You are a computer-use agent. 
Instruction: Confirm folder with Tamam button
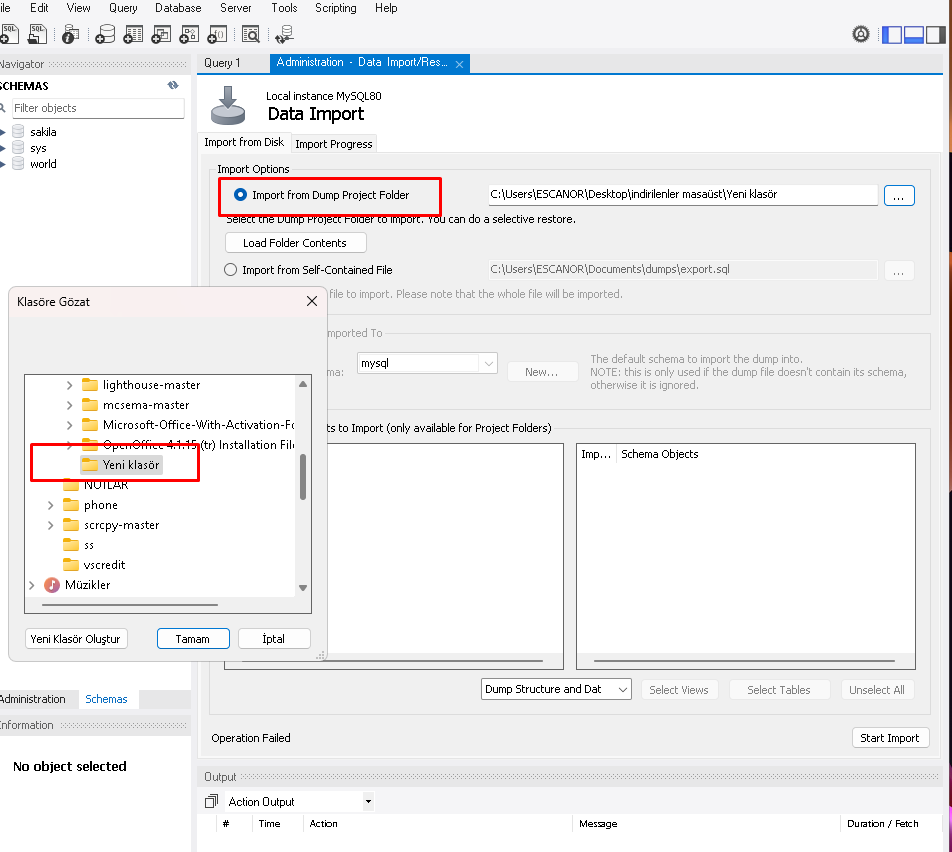point(193,639)
